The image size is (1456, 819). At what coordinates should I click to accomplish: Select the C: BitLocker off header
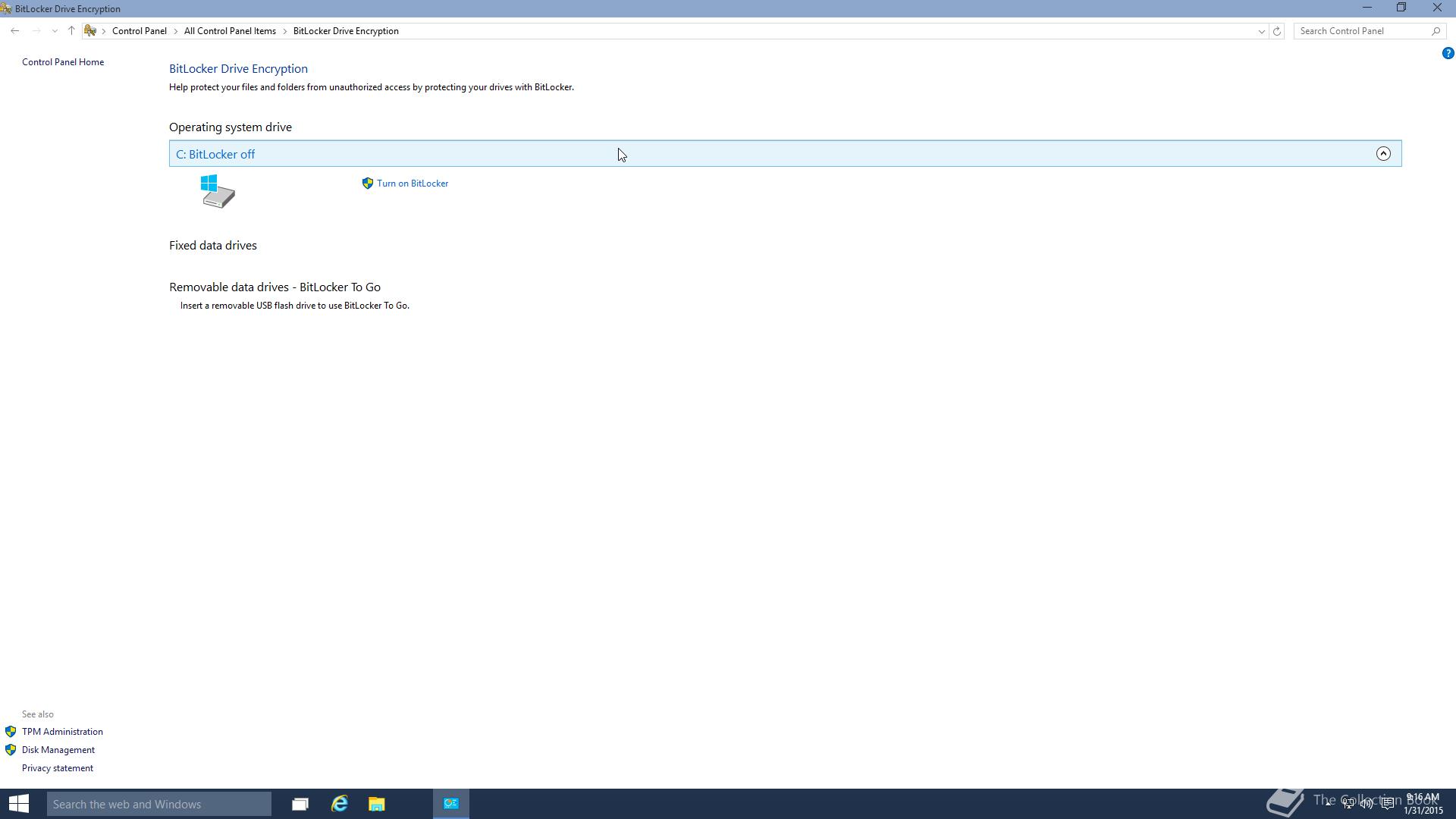tap(785, 154)
